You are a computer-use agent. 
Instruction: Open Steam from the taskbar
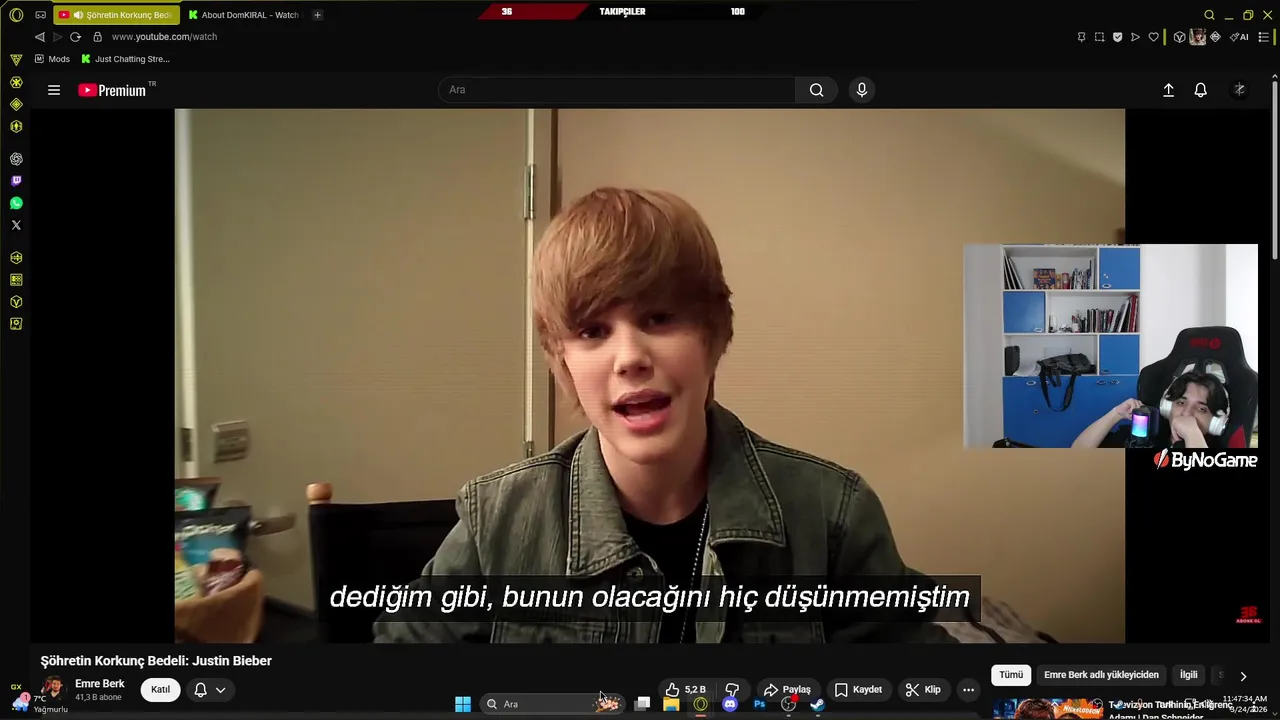[817, 704]
